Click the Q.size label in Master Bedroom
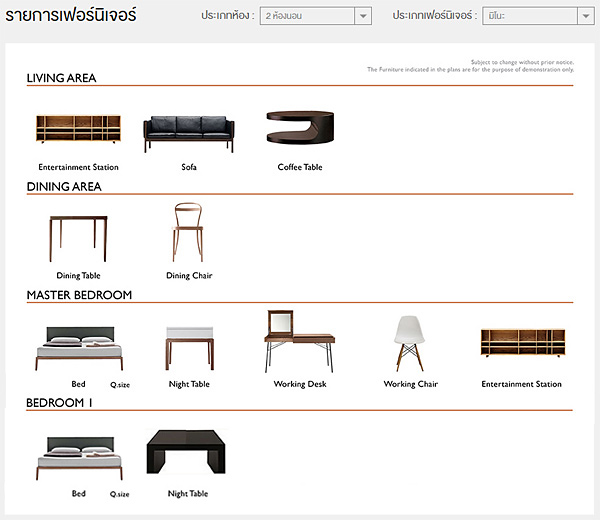This screenshot has height=520, width=600. tap(119, 384)
